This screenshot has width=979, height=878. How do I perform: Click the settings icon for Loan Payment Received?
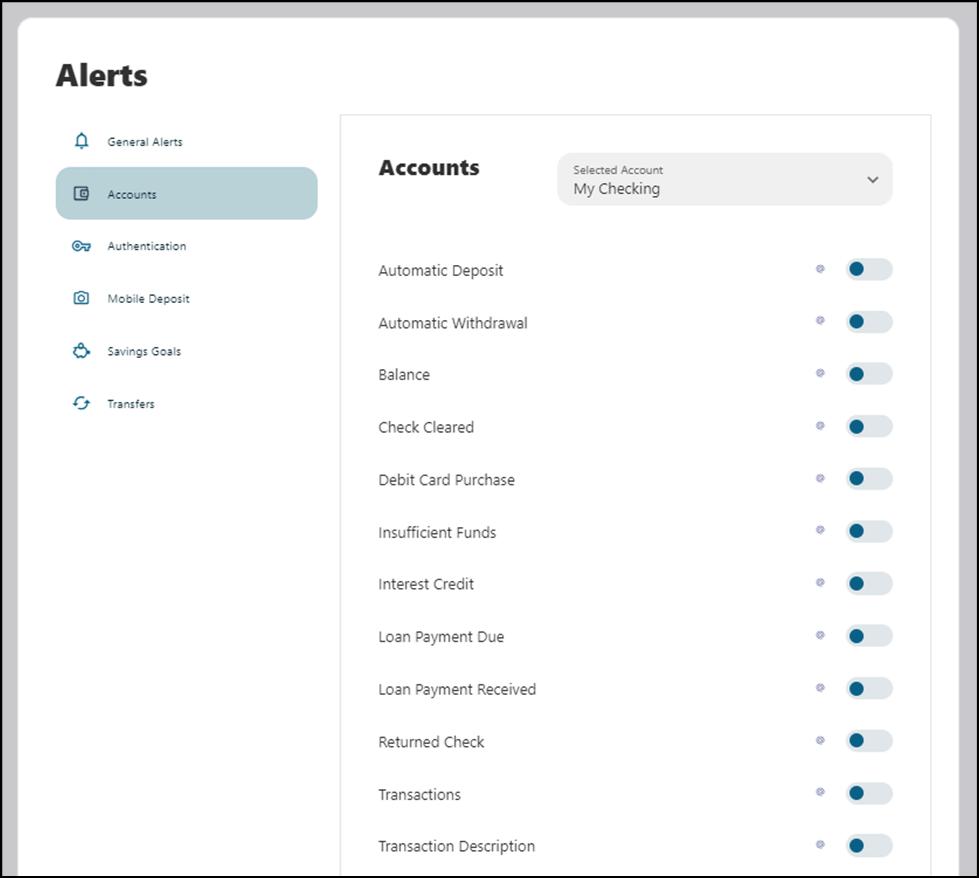(820, 688)
